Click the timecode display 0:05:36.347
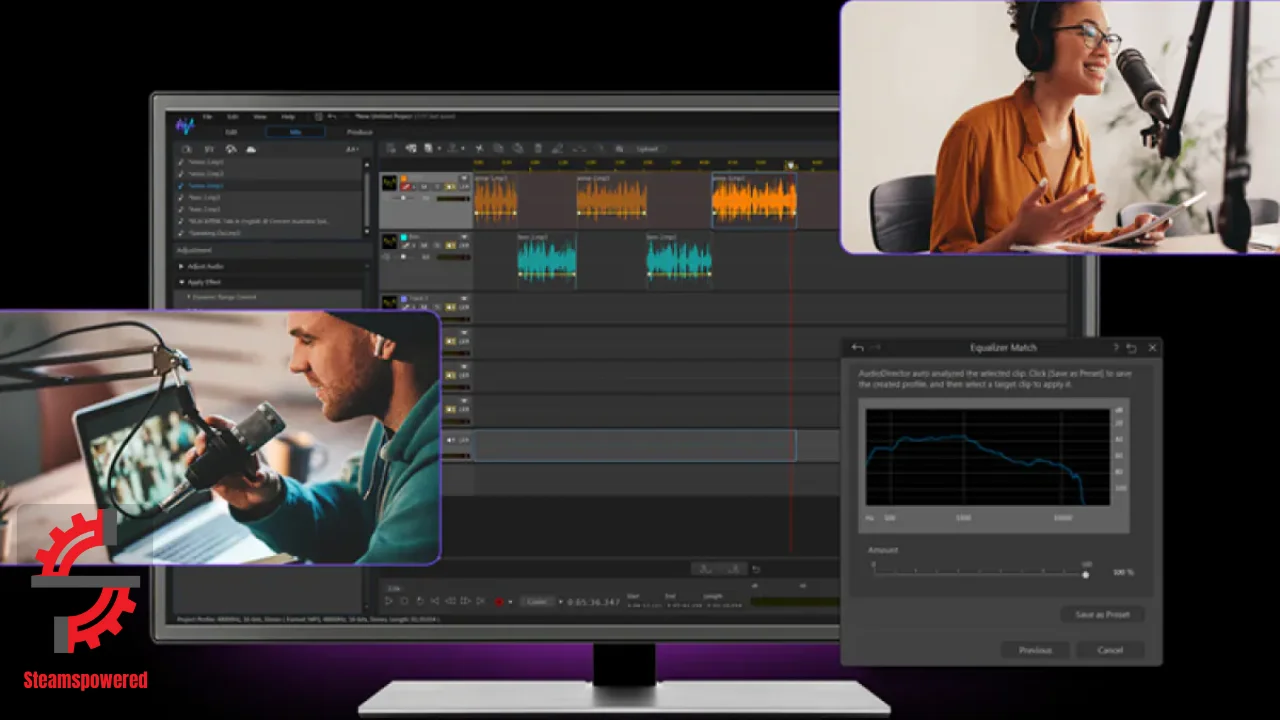The height and width of the screenshot is (720, 1280). coord(593,602)
